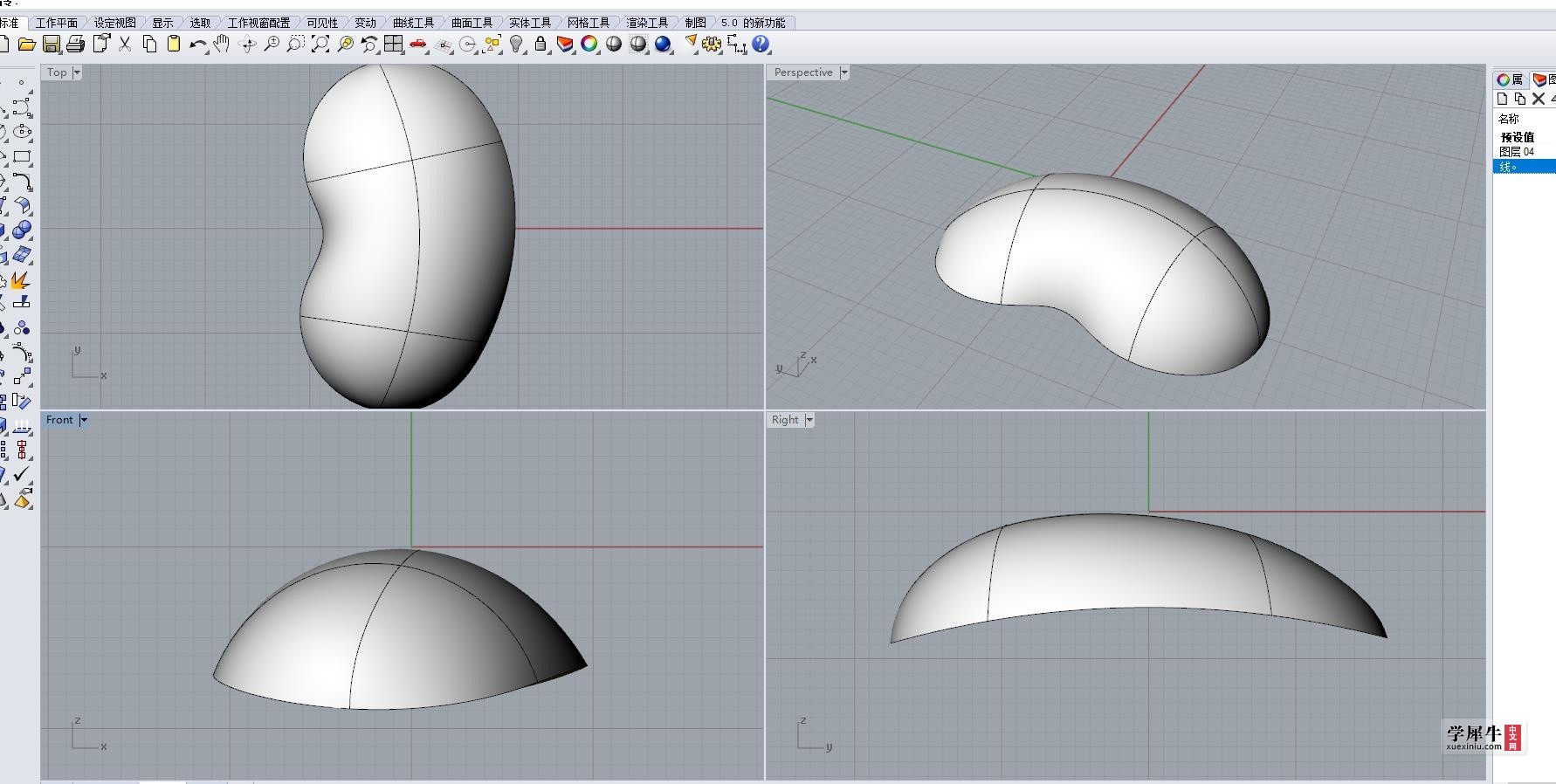Open layers via the toolbar layer icon

click(566, 45)
